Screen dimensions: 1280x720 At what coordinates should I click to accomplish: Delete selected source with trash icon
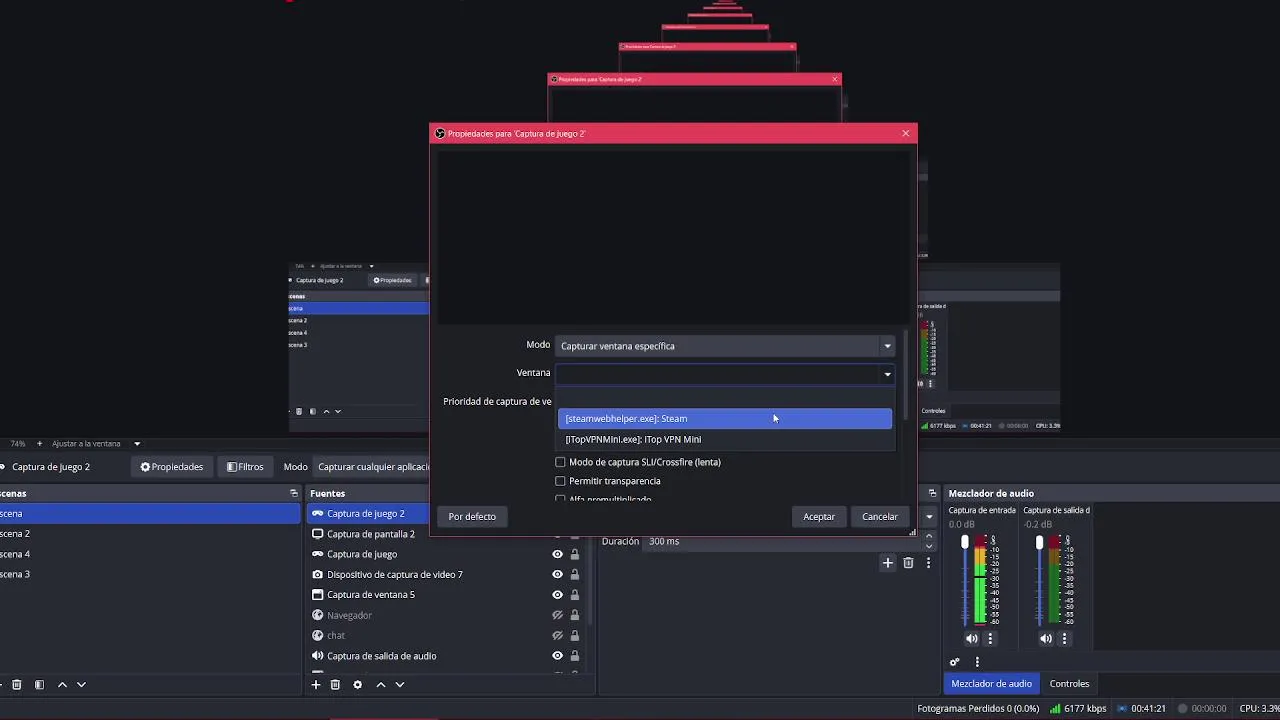335,685
